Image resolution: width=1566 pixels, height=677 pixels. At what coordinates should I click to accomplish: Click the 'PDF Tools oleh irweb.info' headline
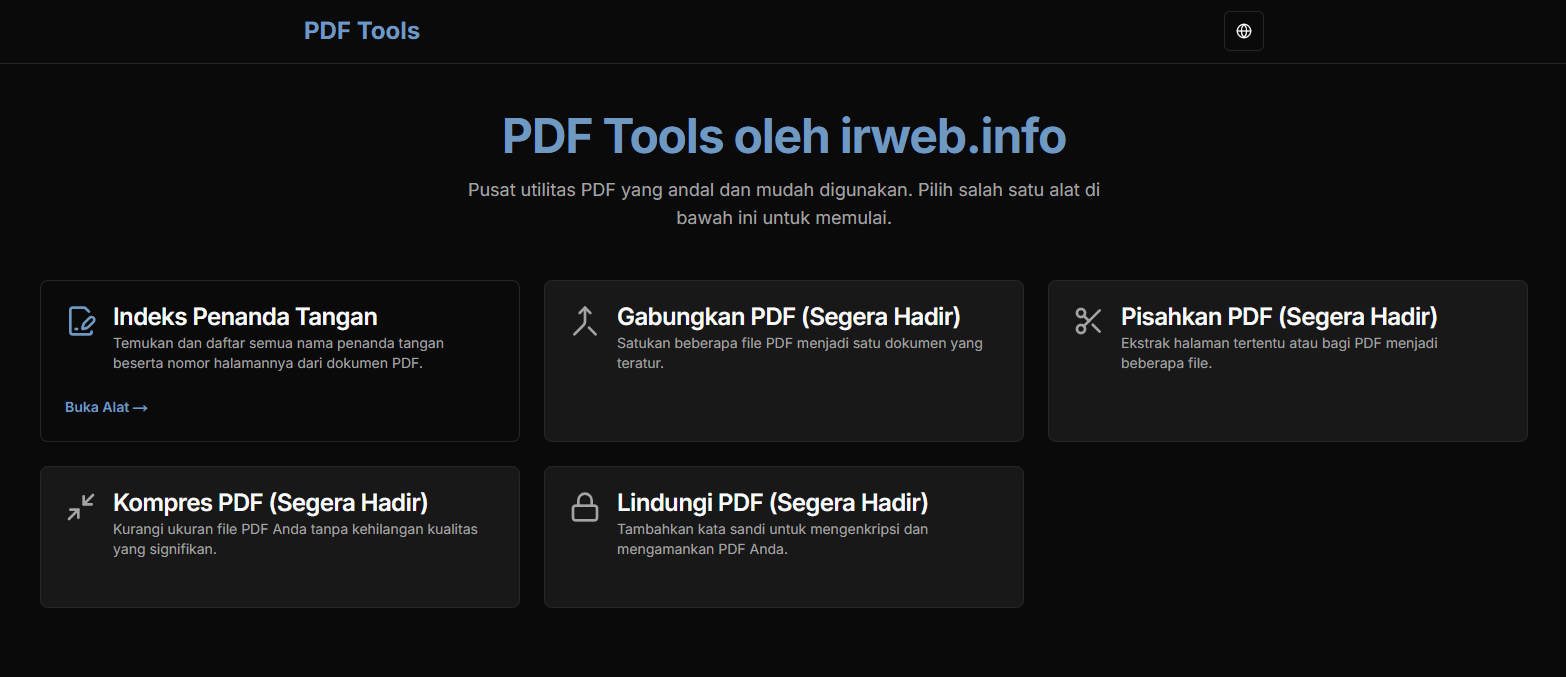point(784,136)
